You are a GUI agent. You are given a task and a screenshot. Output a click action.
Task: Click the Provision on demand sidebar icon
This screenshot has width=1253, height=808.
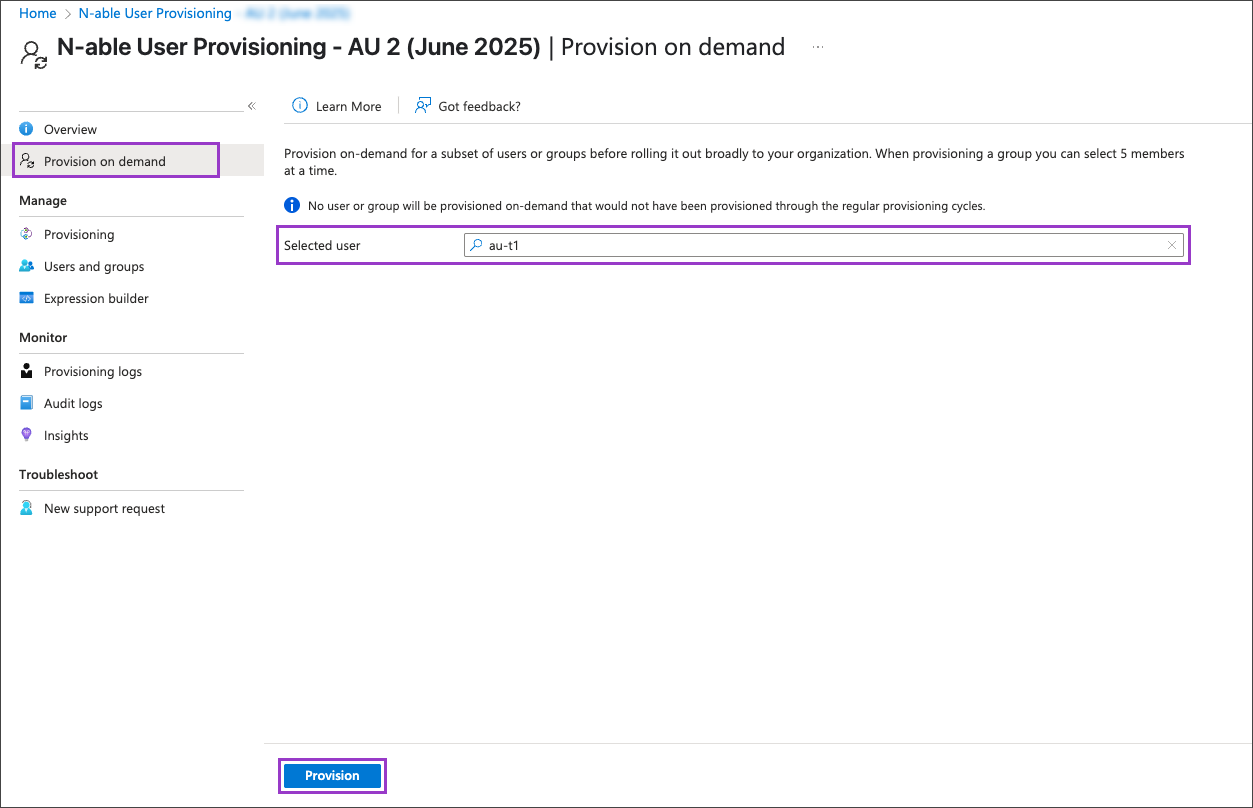[28, 161]
